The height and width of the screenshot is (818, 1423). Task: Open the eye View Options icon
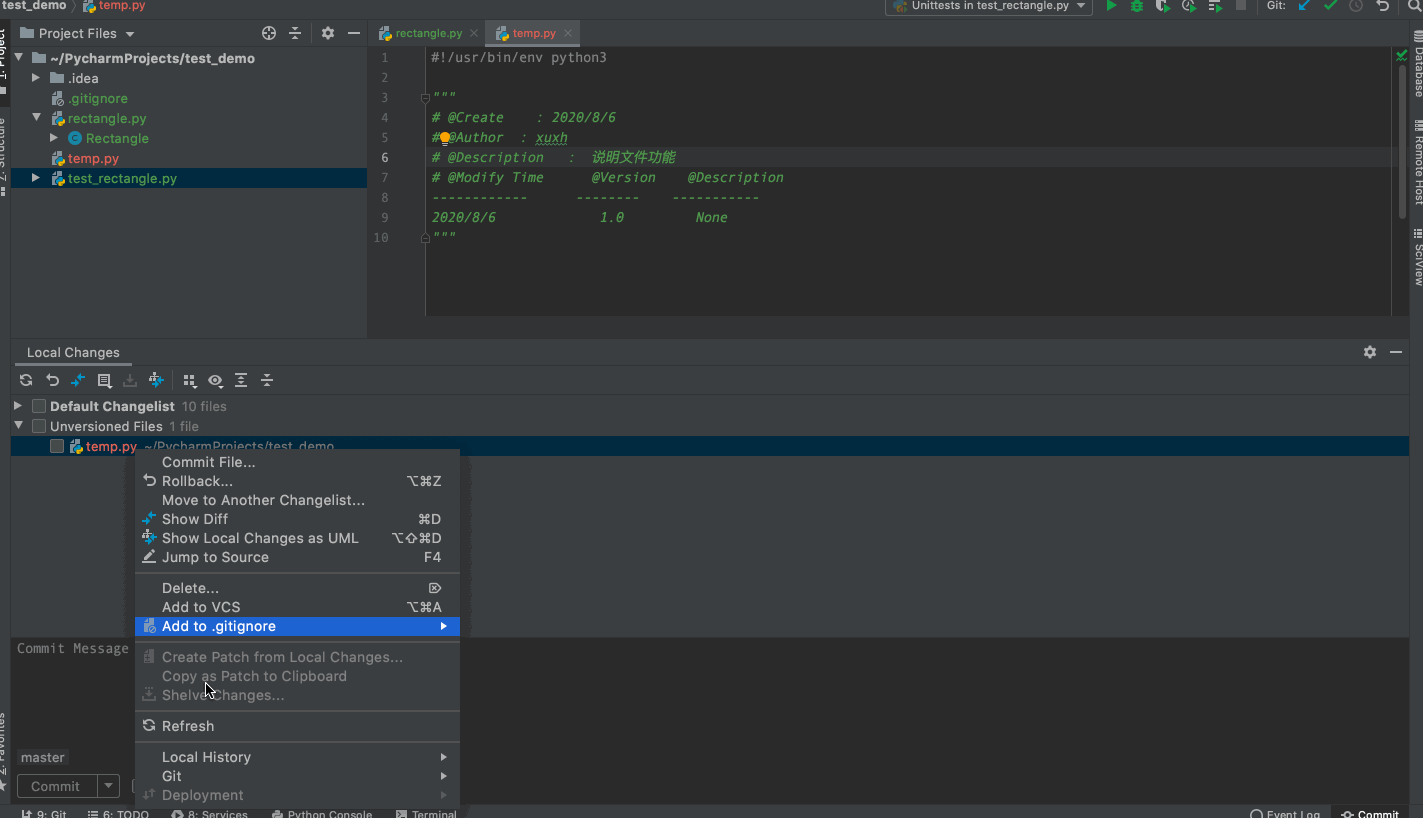click(x=215, y=380)
